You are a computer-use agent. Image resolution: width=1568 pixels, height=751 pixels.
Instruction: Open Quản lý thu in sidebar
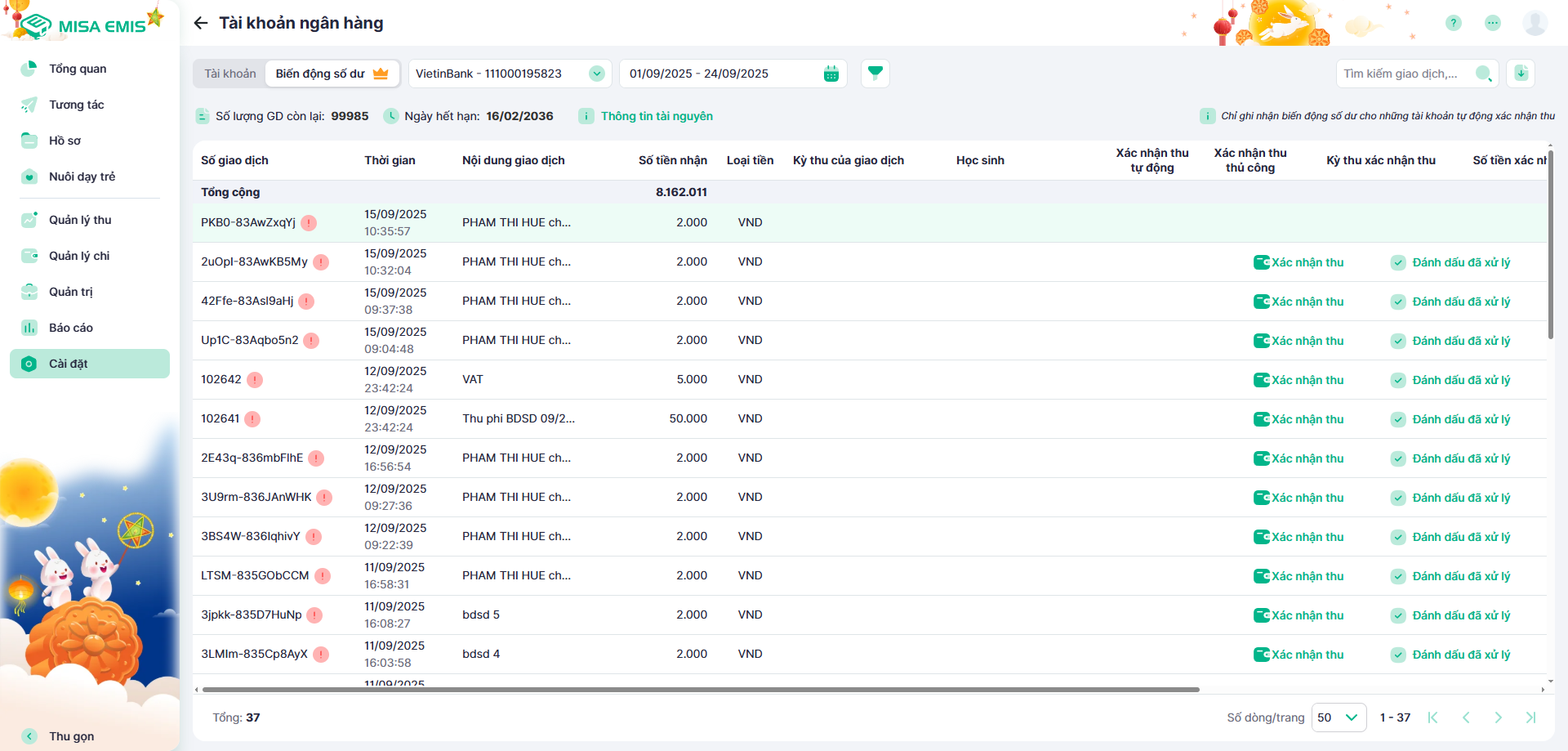pyautogui.click(x=80, y=220)
